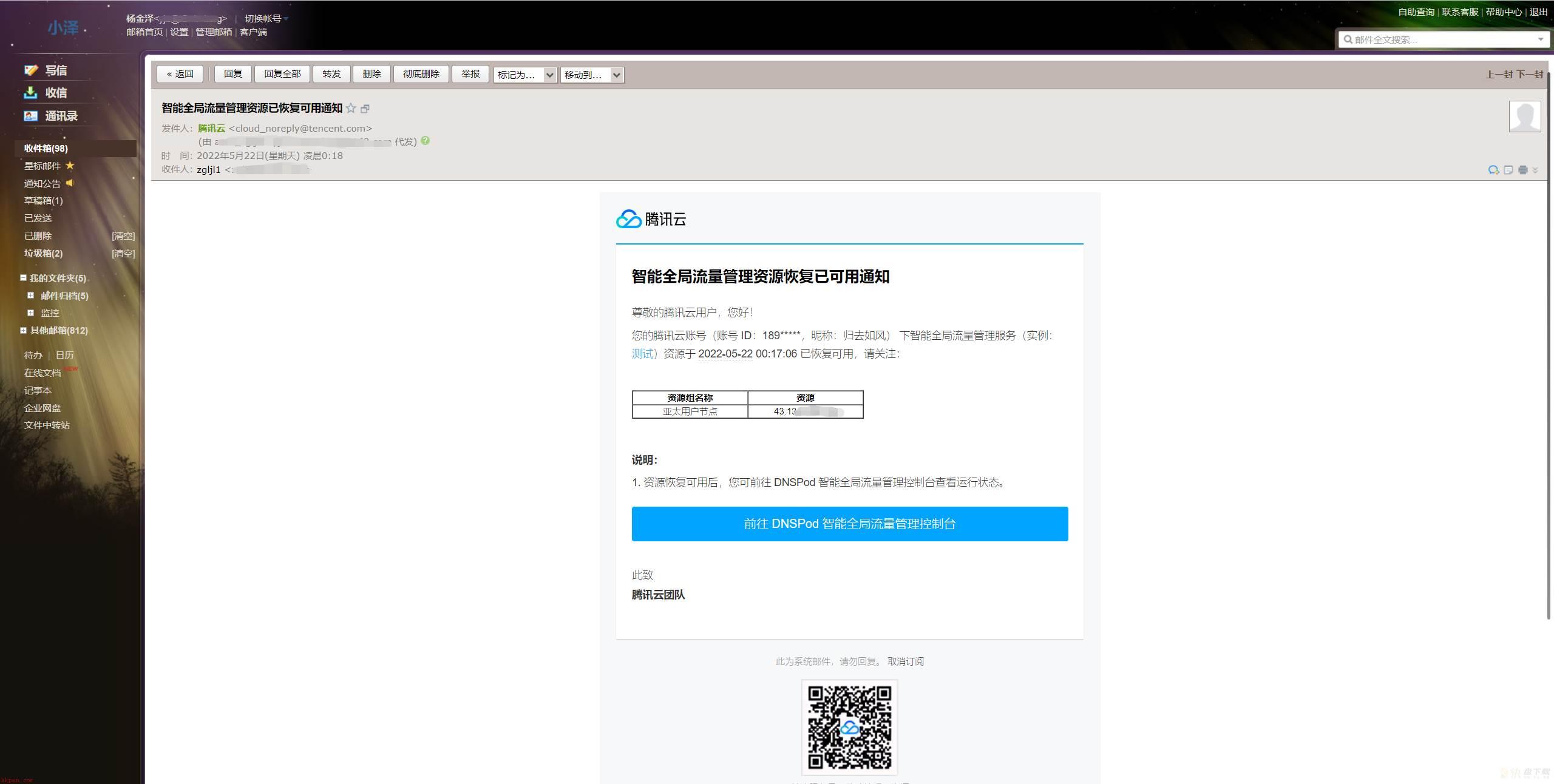Open 管理邮箱 link
The width and height of the screenshot is (1554, 784).
(214, 32)
